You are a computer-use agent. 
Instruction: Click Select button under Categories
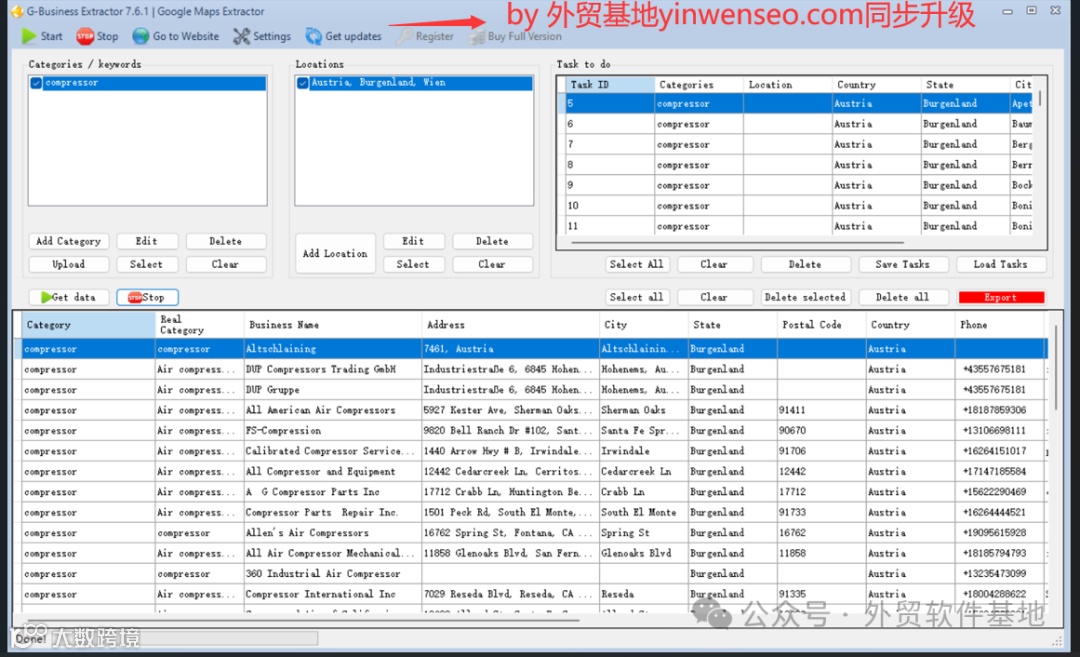147,264
